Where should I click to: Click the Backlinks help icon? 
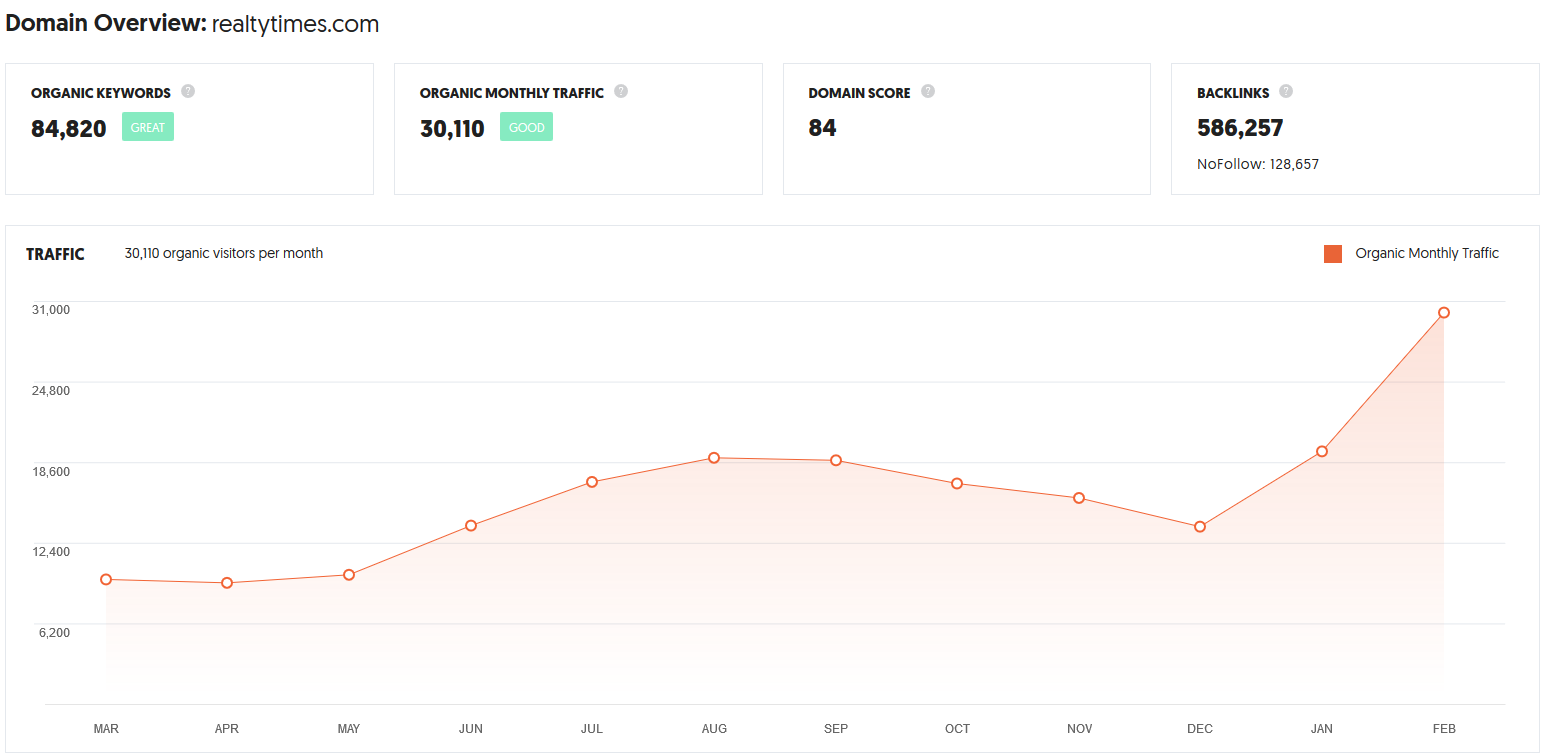[x=1286, y=91]
